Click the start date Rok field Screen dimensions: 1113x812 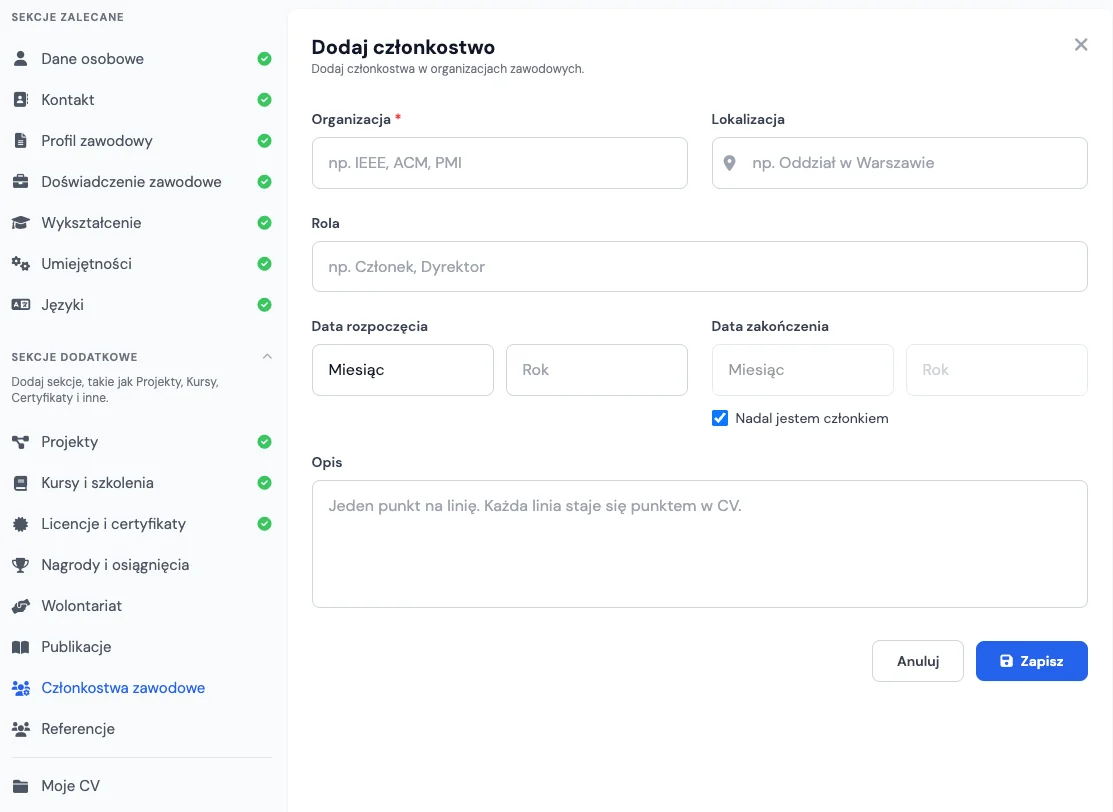point(597,370)
